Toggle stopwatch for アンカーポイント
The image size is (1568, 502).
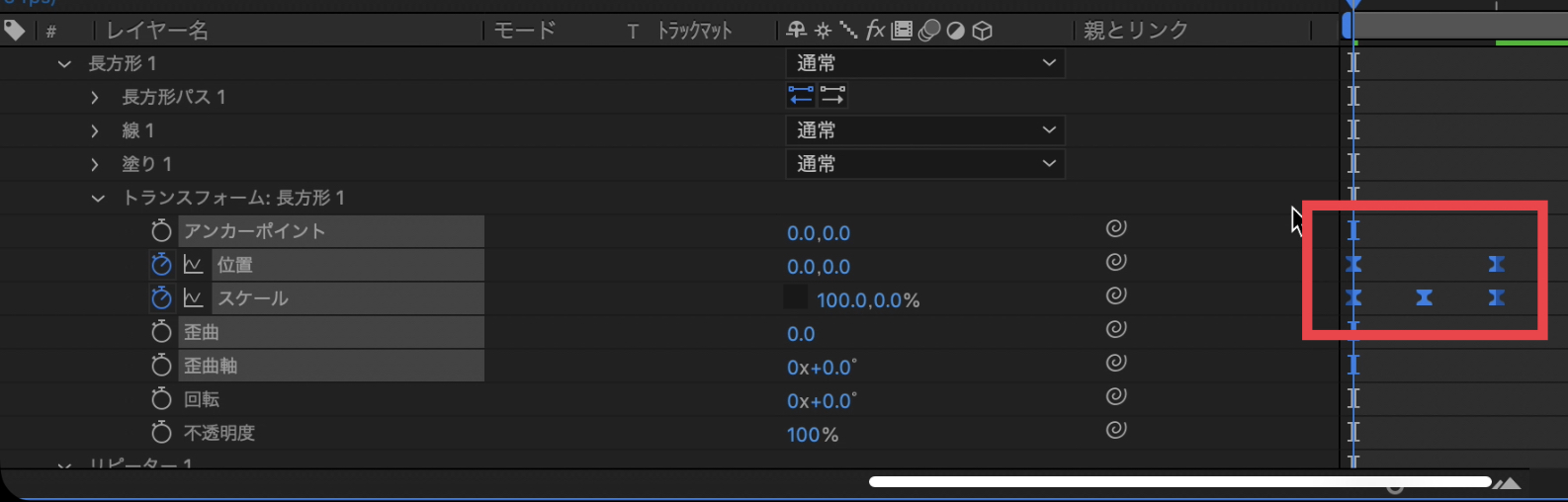point(161,231)
